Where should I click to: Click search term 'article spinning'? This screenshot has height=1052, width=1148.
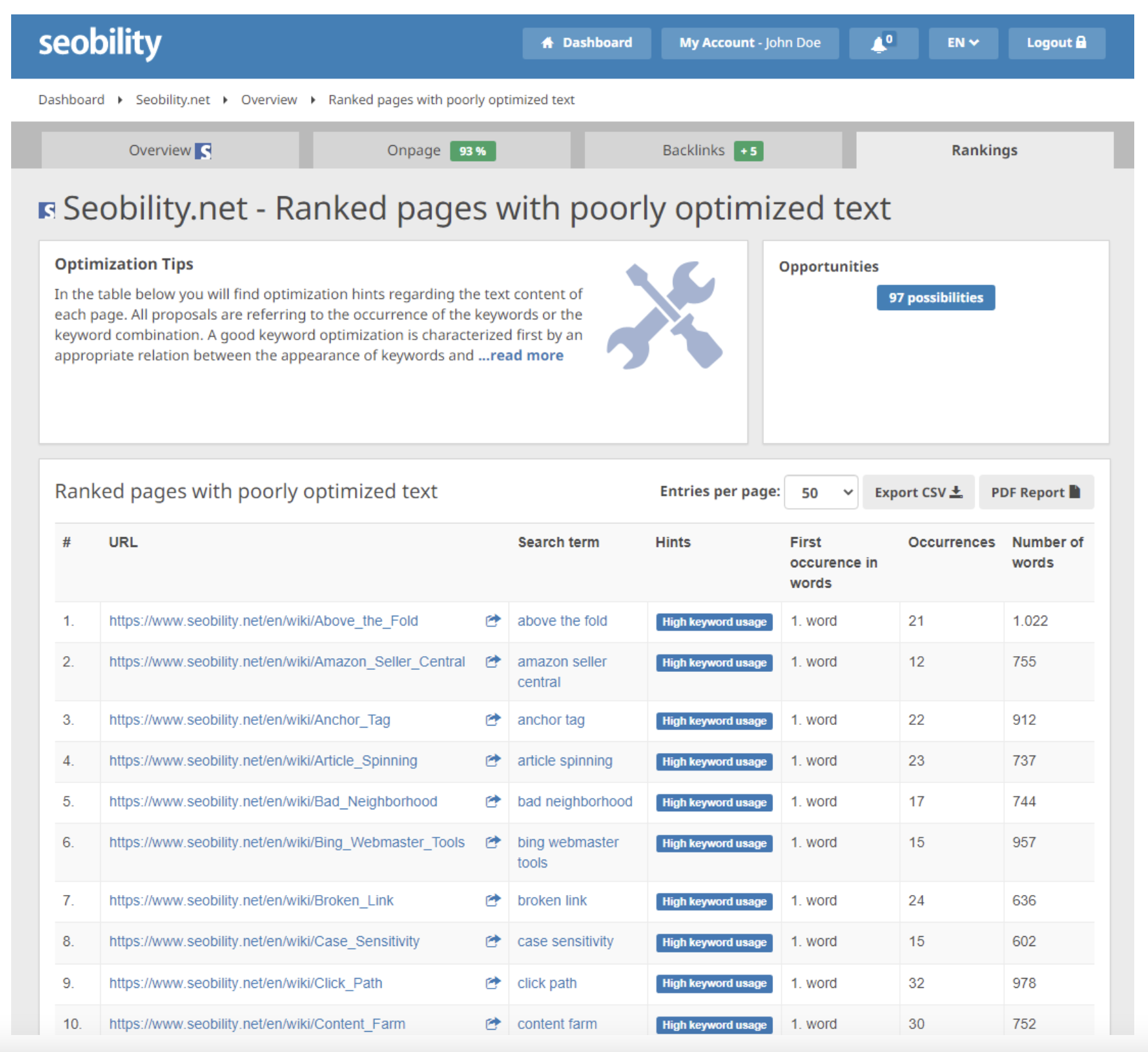pos(565,761)
